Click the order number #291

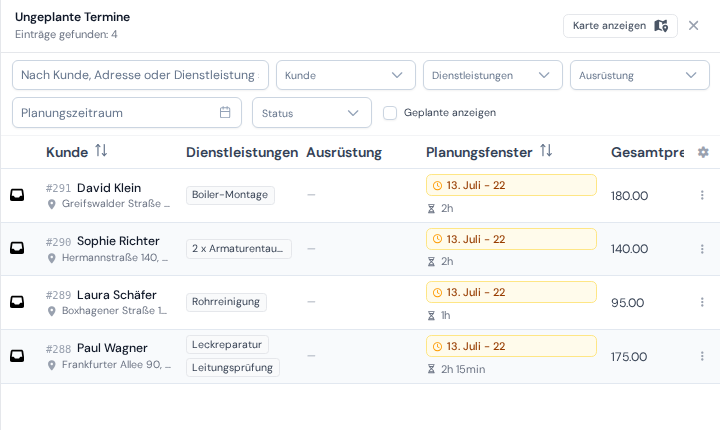pyautogui.click(x=58, y=188)
